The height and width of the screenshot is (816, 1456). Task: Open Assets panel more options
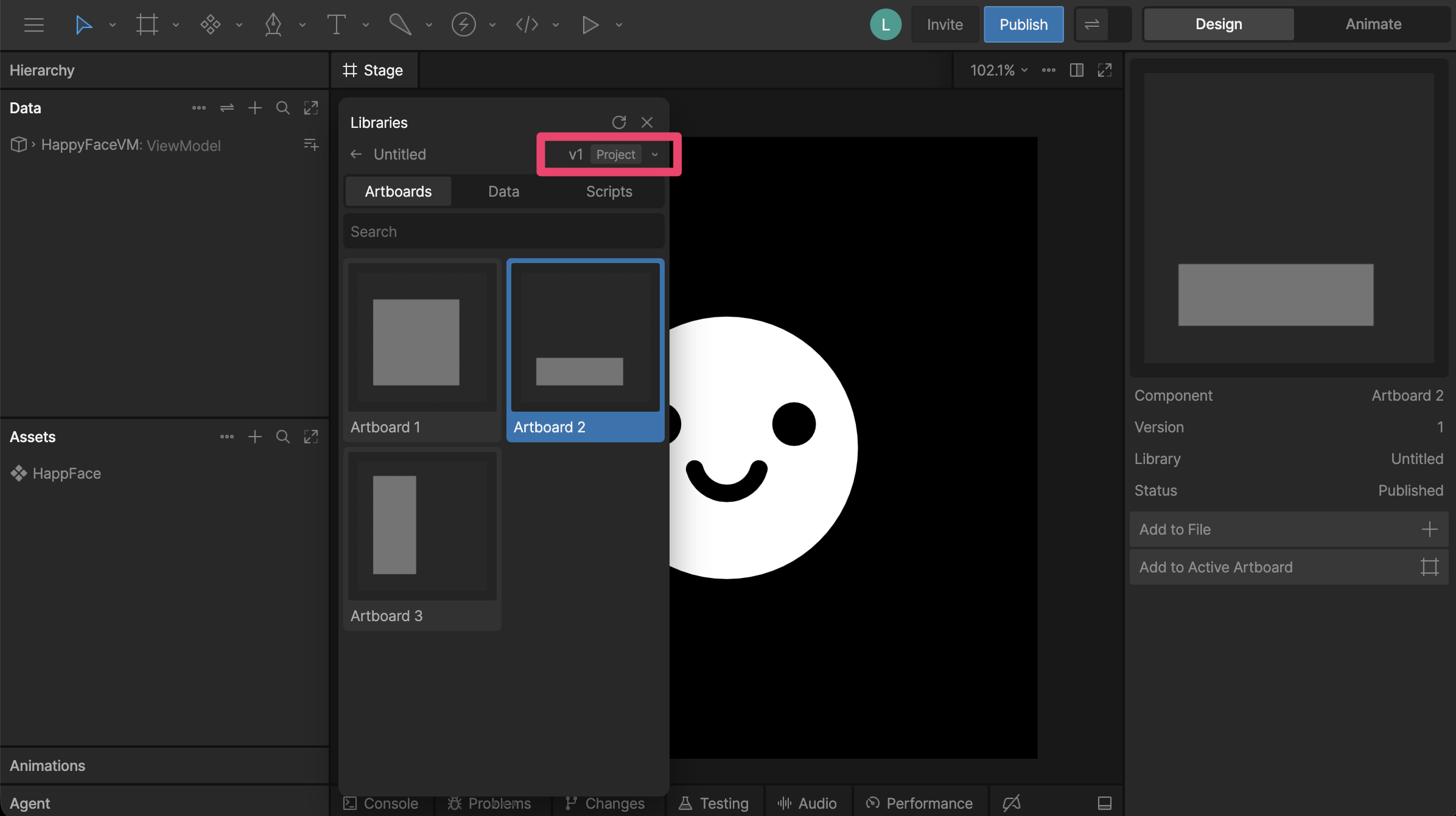227,437
